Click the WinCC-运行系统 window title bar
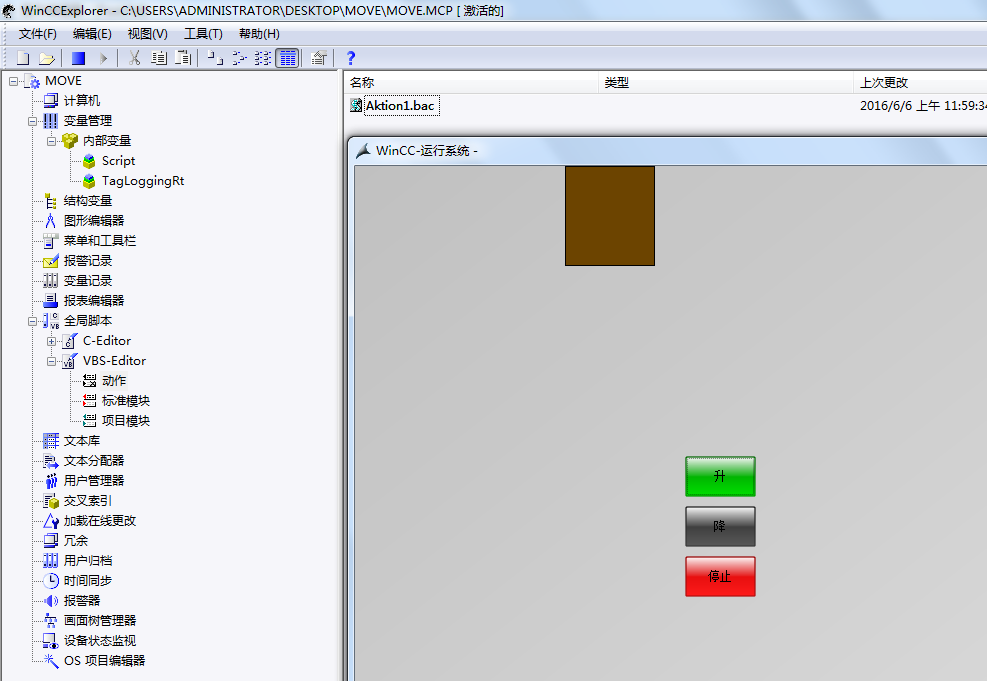This screenshot has width=987, height=681. click(x=667, y=150)
